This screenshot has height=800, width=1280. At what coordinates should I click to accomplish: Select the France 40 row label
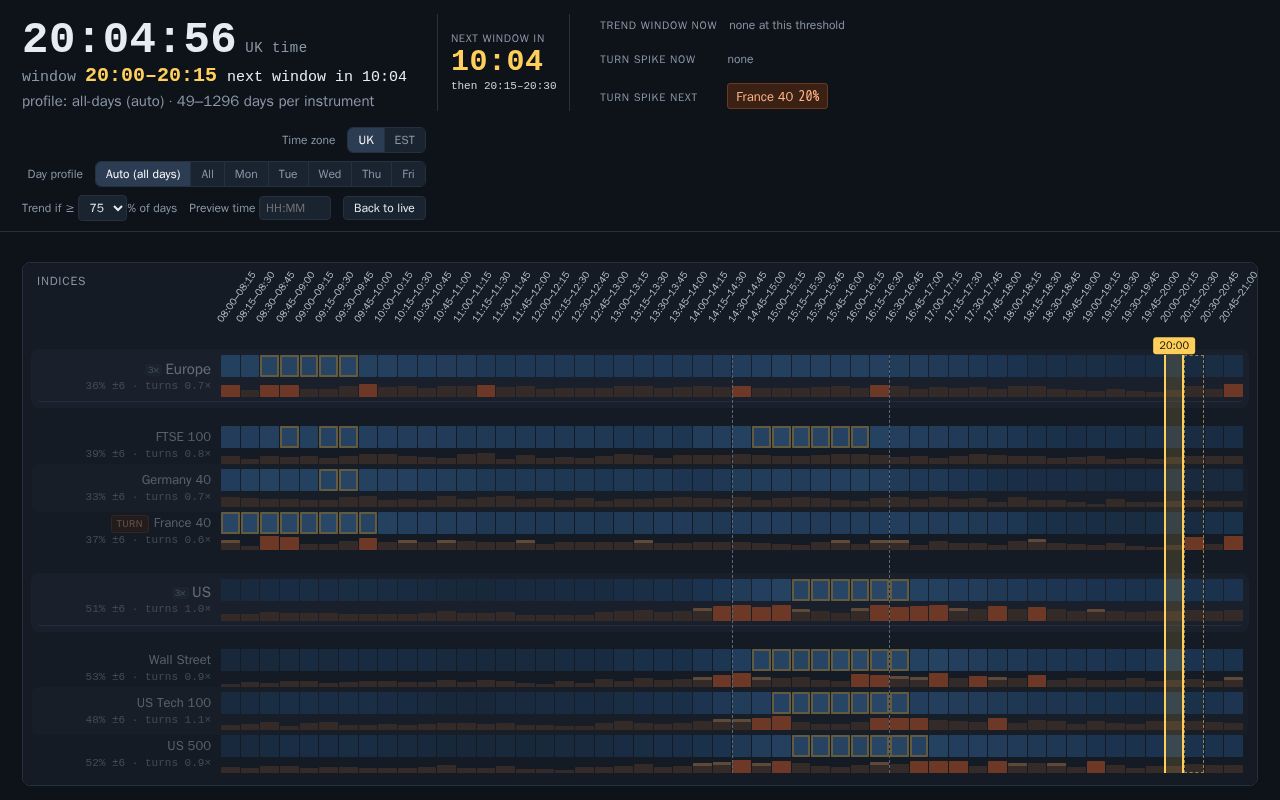point(182,523)
